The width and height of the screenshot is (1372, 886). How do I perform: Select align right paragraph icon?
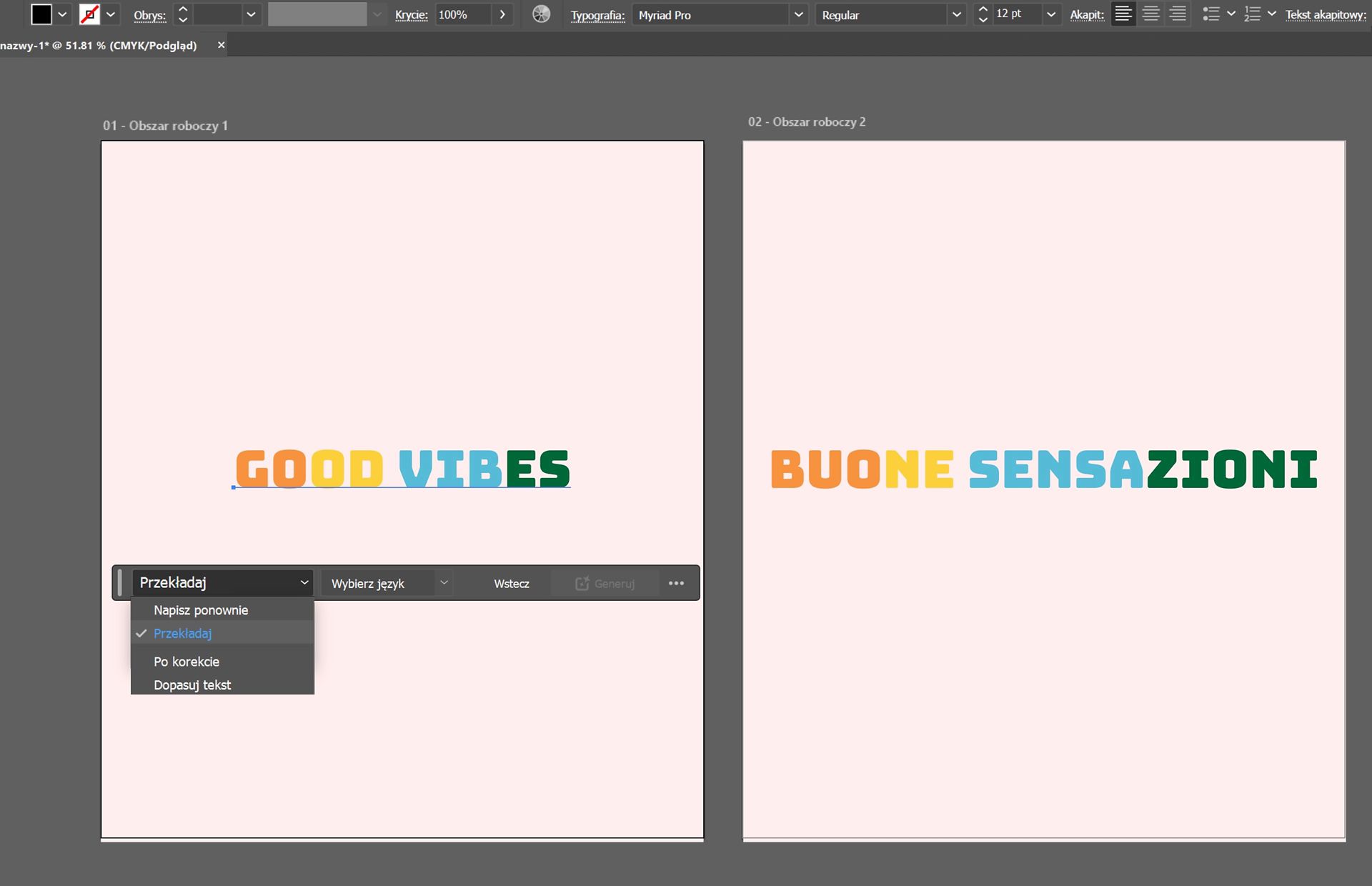1178,14
